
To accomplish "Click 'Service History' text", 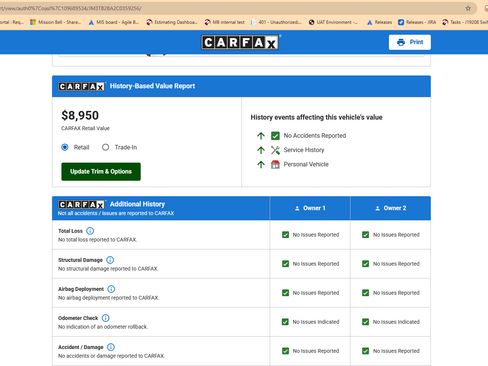I will pos(304,150).
